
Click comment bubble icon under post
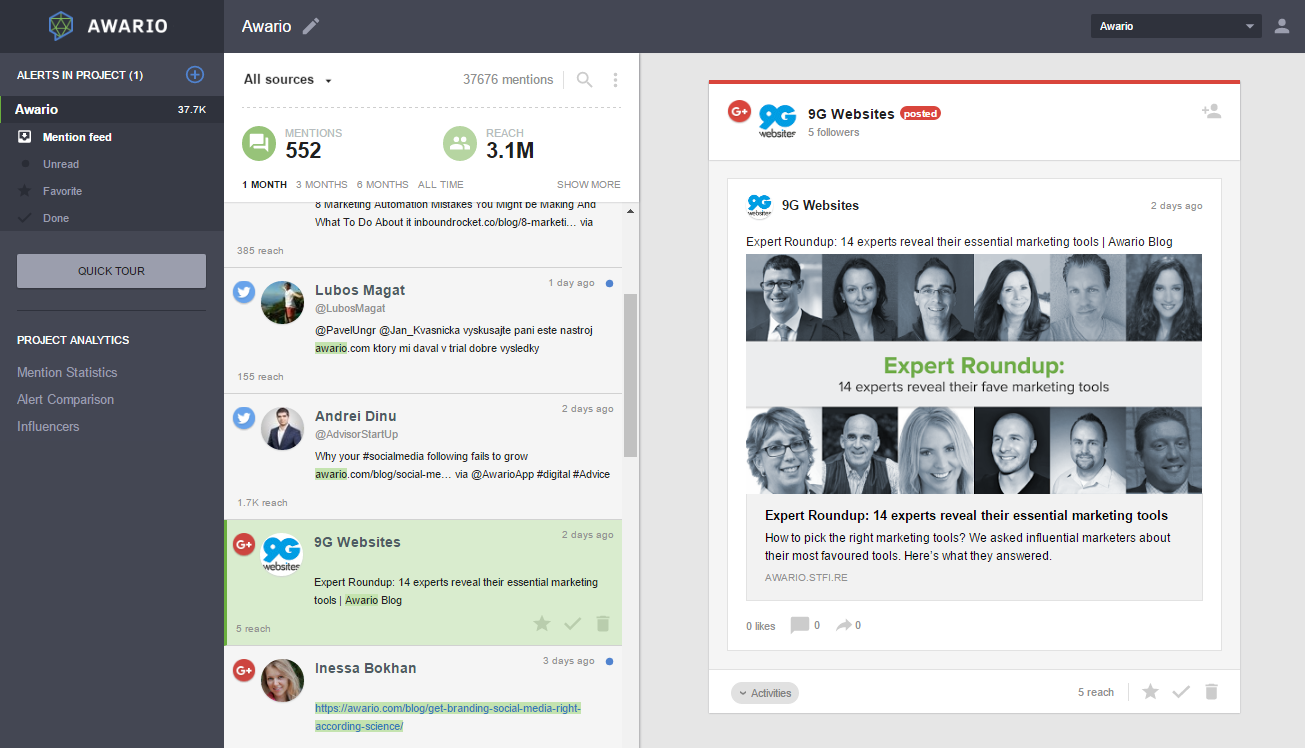pyautogui.click(x=799, y=625)
